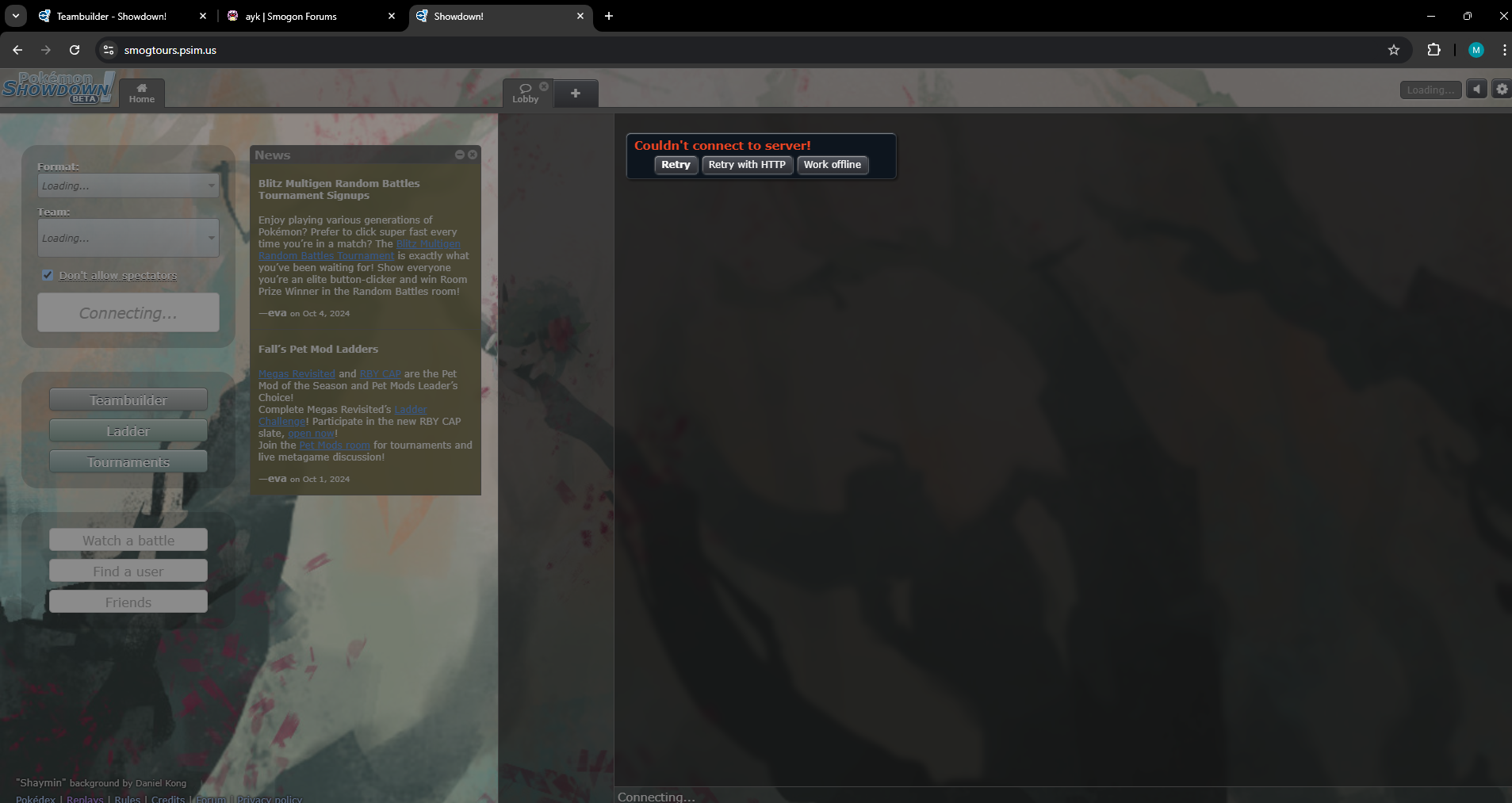View site information icon
This screenshot has height=803, width=1512.
point(109,50)
